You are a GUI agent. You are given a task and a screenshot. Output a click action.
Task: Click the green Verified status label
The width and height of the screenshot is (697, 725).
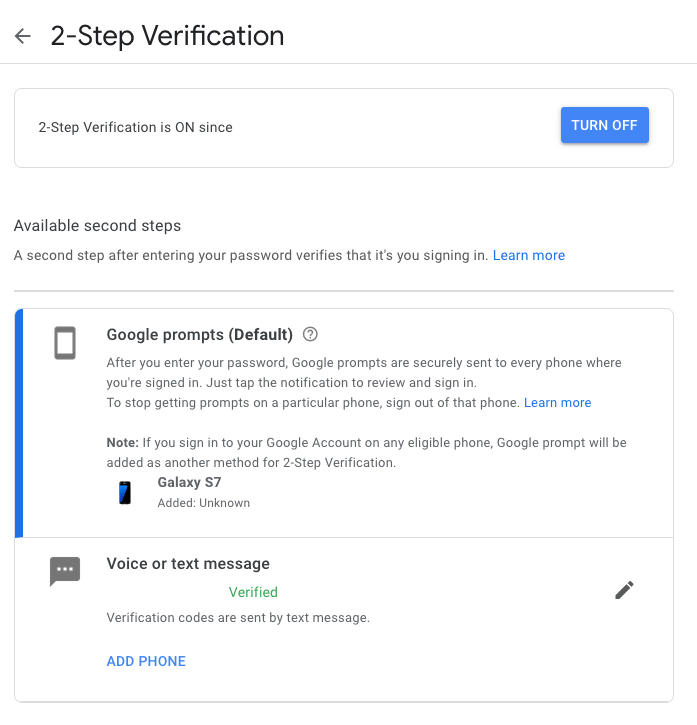253,592
